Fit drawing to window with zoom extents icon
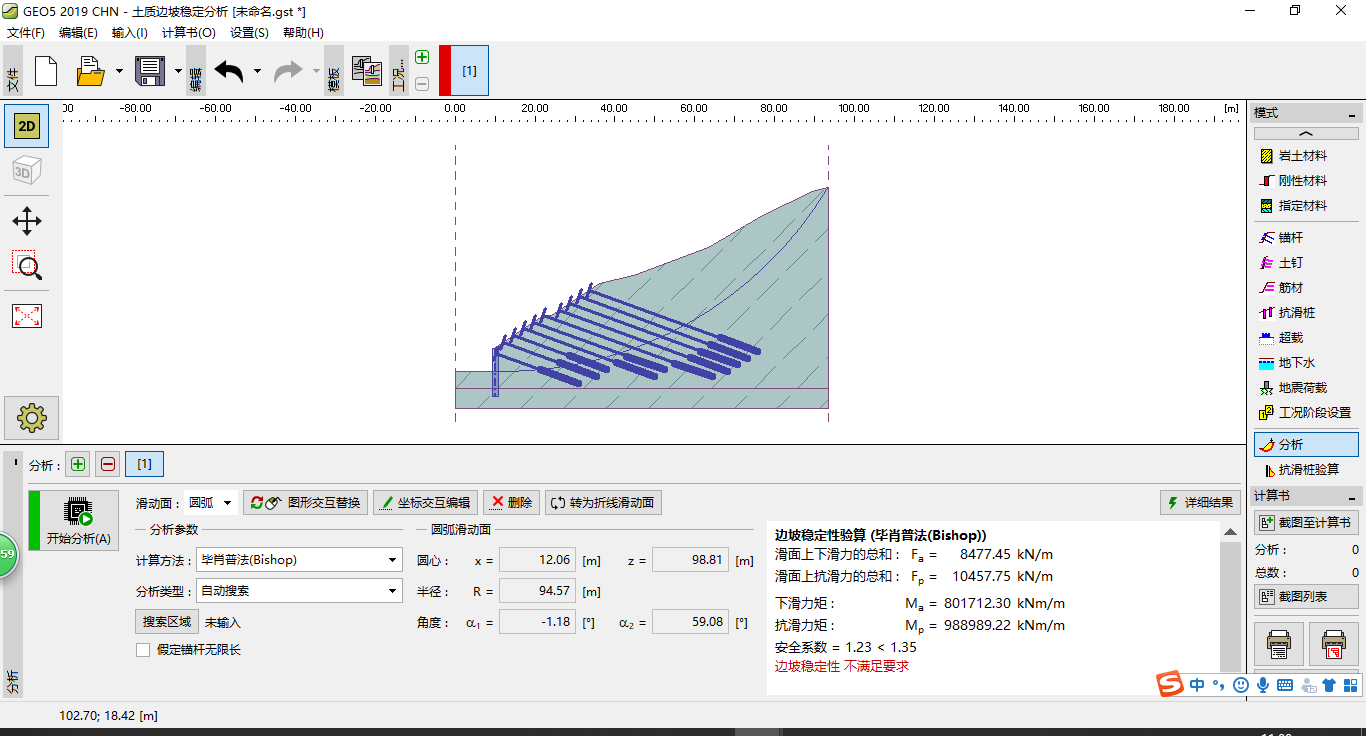 pyautogui.click(x=27, y=316)
